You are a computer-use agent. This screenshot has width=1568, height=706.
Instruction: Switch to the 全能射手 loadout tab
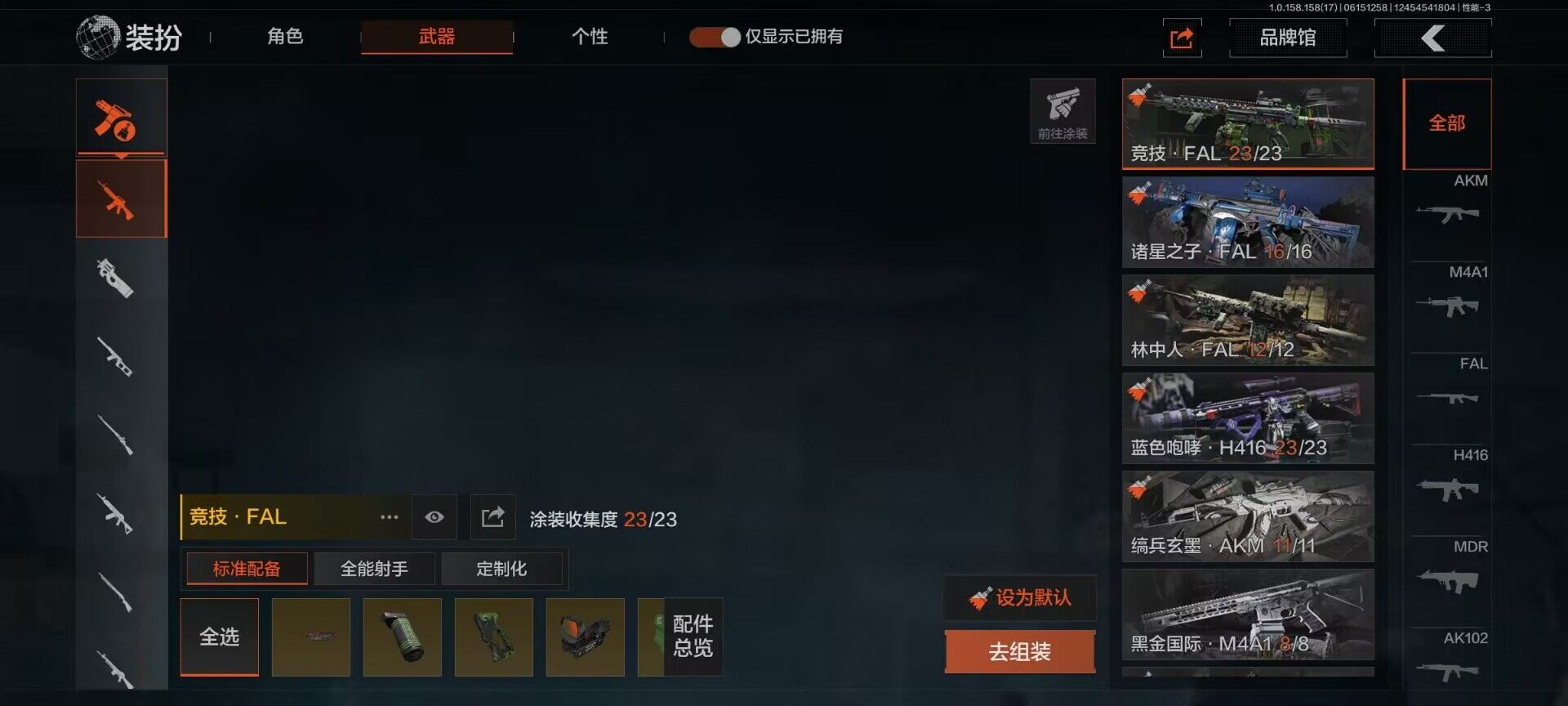374,569
